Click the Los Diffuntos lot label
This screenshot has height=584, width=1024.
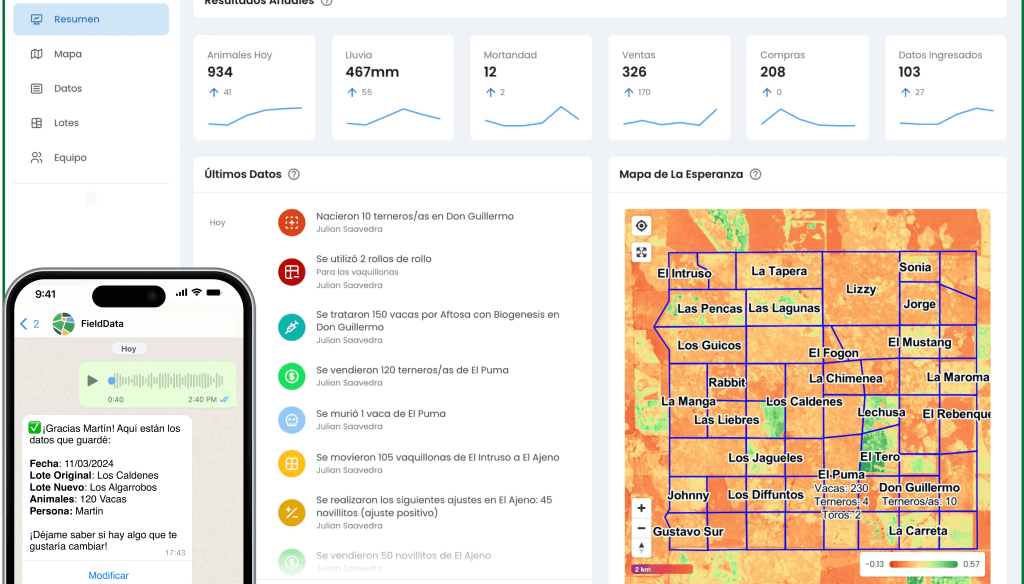(x=765, y=495)
